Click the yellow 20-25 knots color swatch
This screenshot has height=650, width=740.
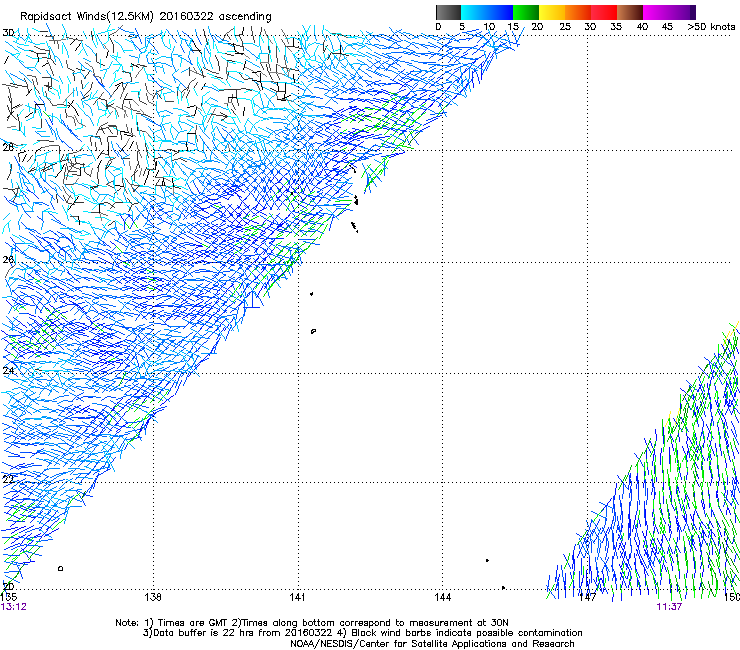click(x=552, y=12)
